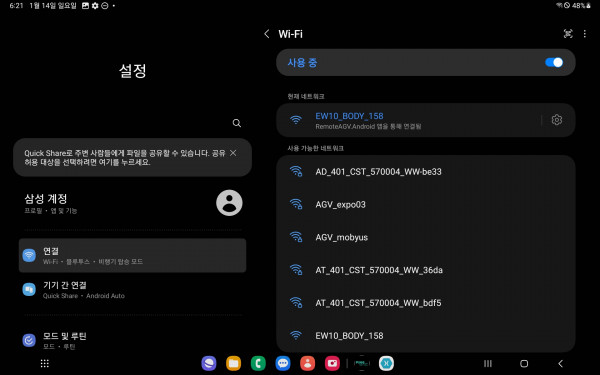
Task: Search settings with the magnifier icon
Action: point(237,123)
